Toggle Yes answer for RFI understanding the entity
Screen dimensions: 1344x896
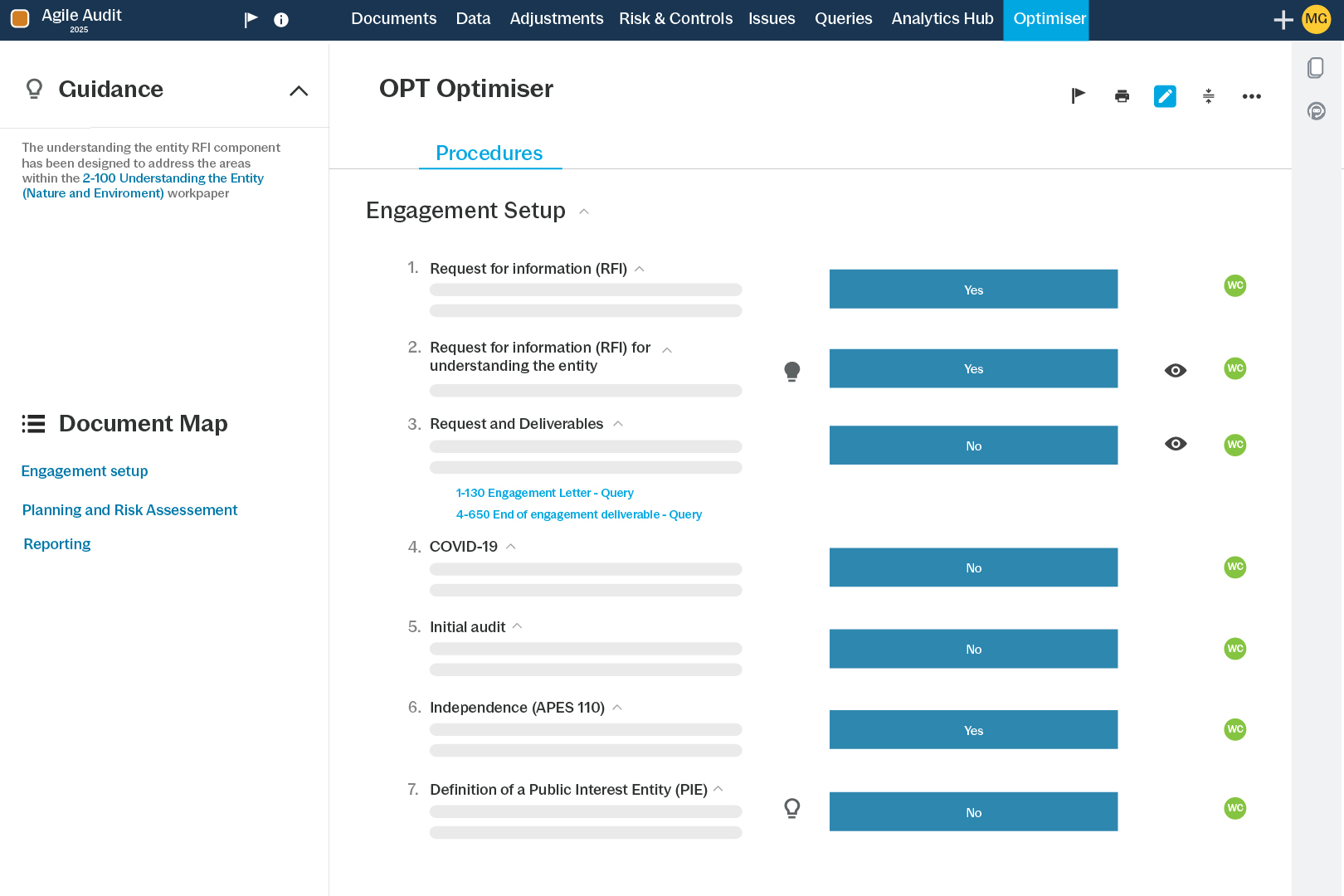pos(973,368)
